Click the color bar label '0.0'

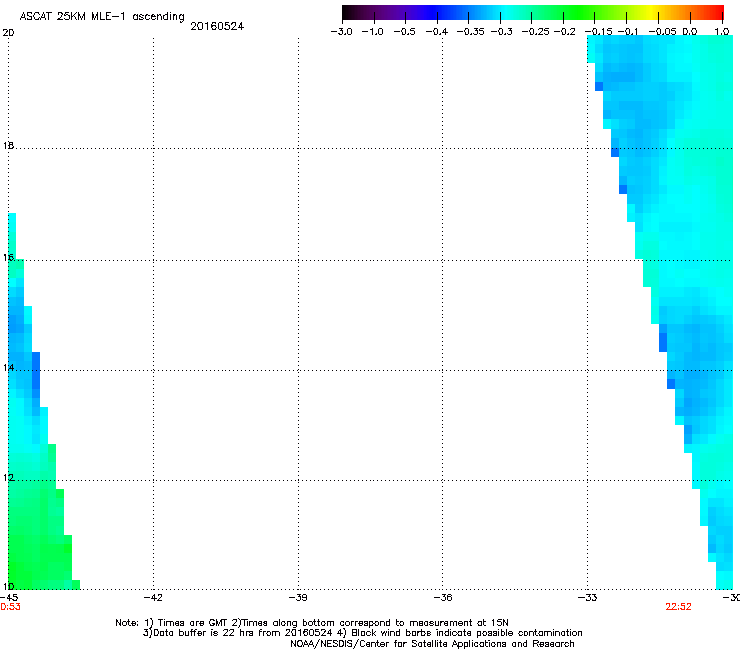690,32
